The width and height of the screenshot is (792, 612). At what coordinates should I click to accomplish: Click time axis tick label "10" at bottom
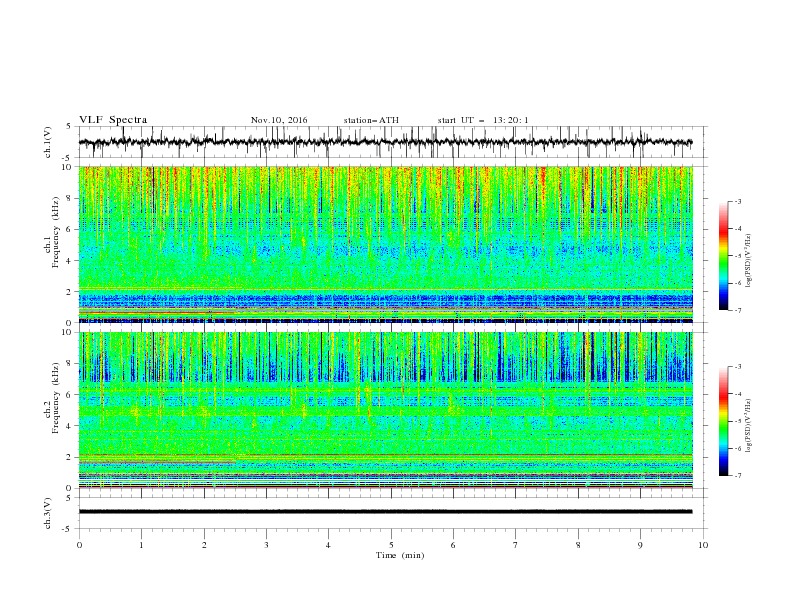point(703,545)
